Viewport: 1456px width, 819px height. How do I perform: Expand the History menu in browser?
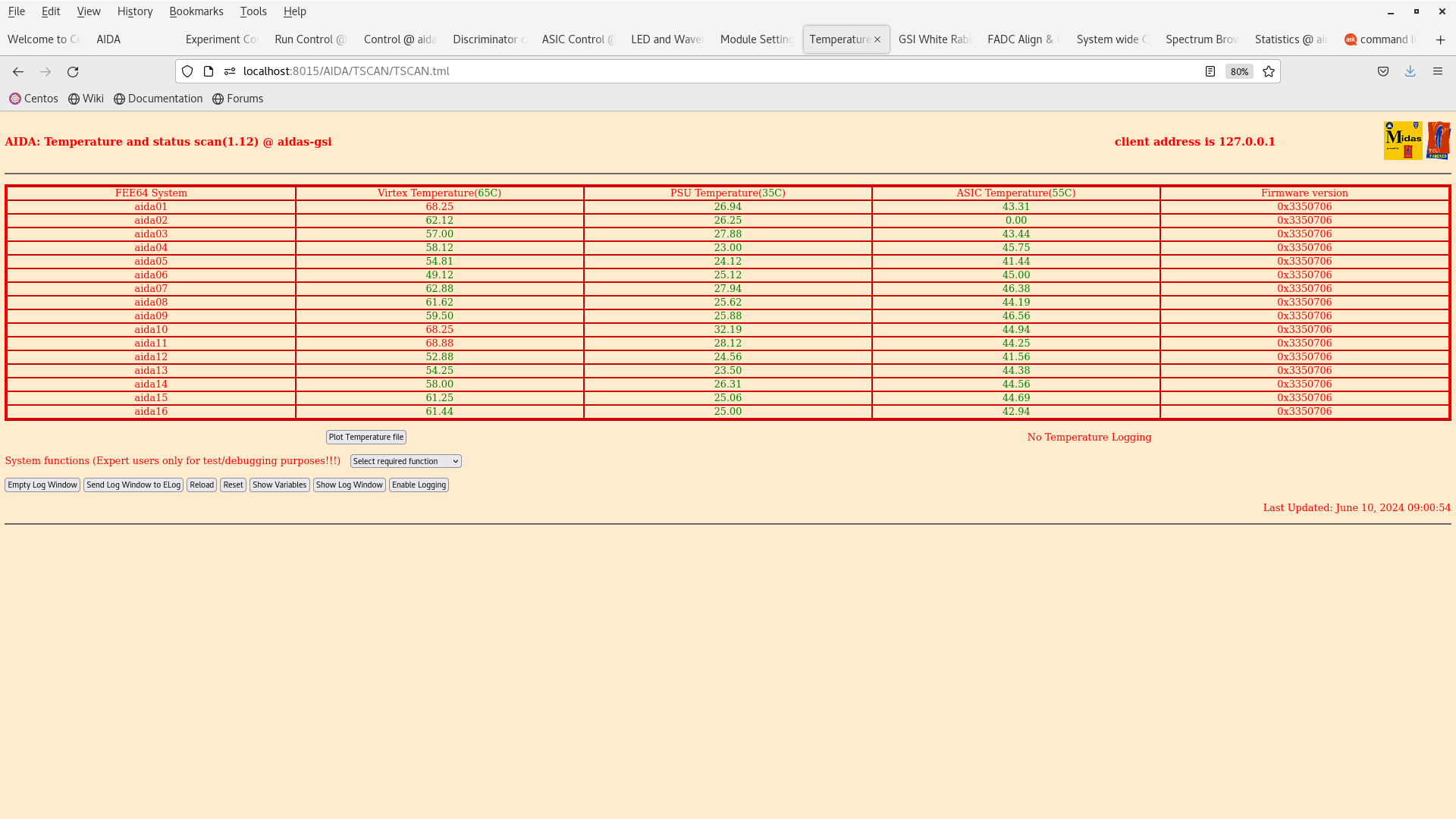coord(135,11)
